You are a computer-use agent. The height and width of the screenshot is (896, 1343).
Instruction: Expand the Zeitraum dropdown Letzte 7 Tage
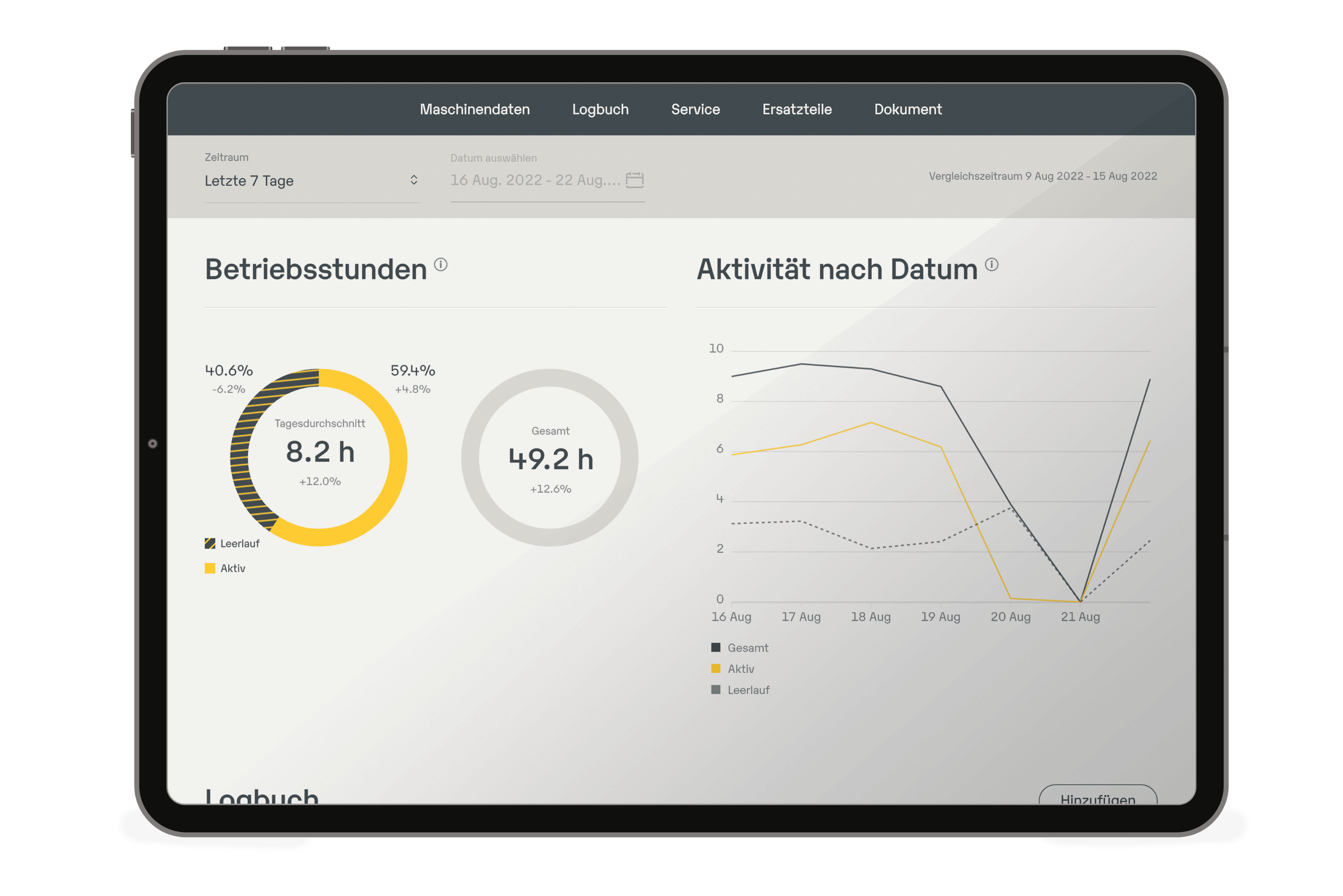(x=312, y=181)
